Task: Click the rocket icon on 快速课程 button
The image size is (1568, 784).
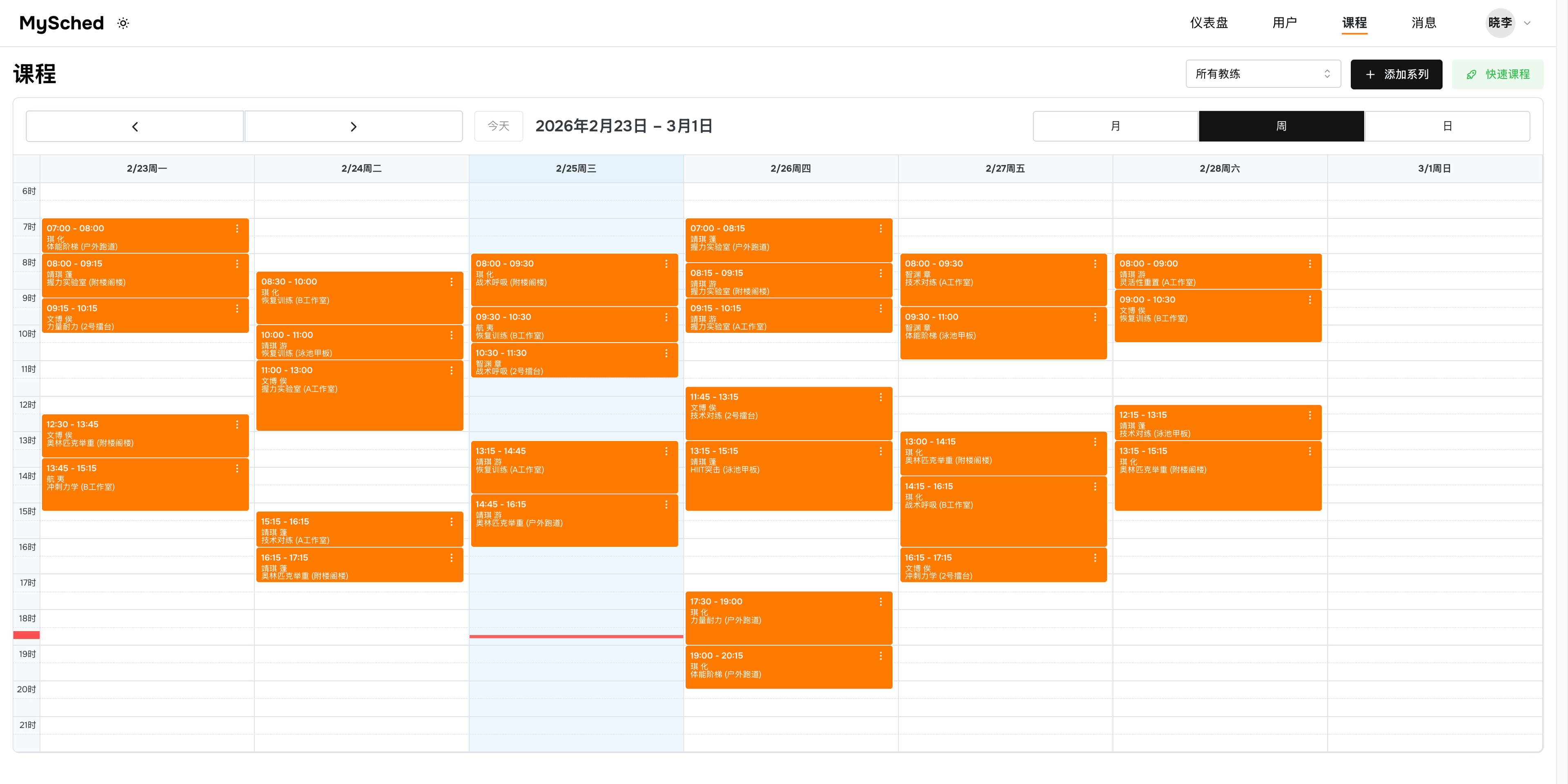Action: click(1472, 73)
